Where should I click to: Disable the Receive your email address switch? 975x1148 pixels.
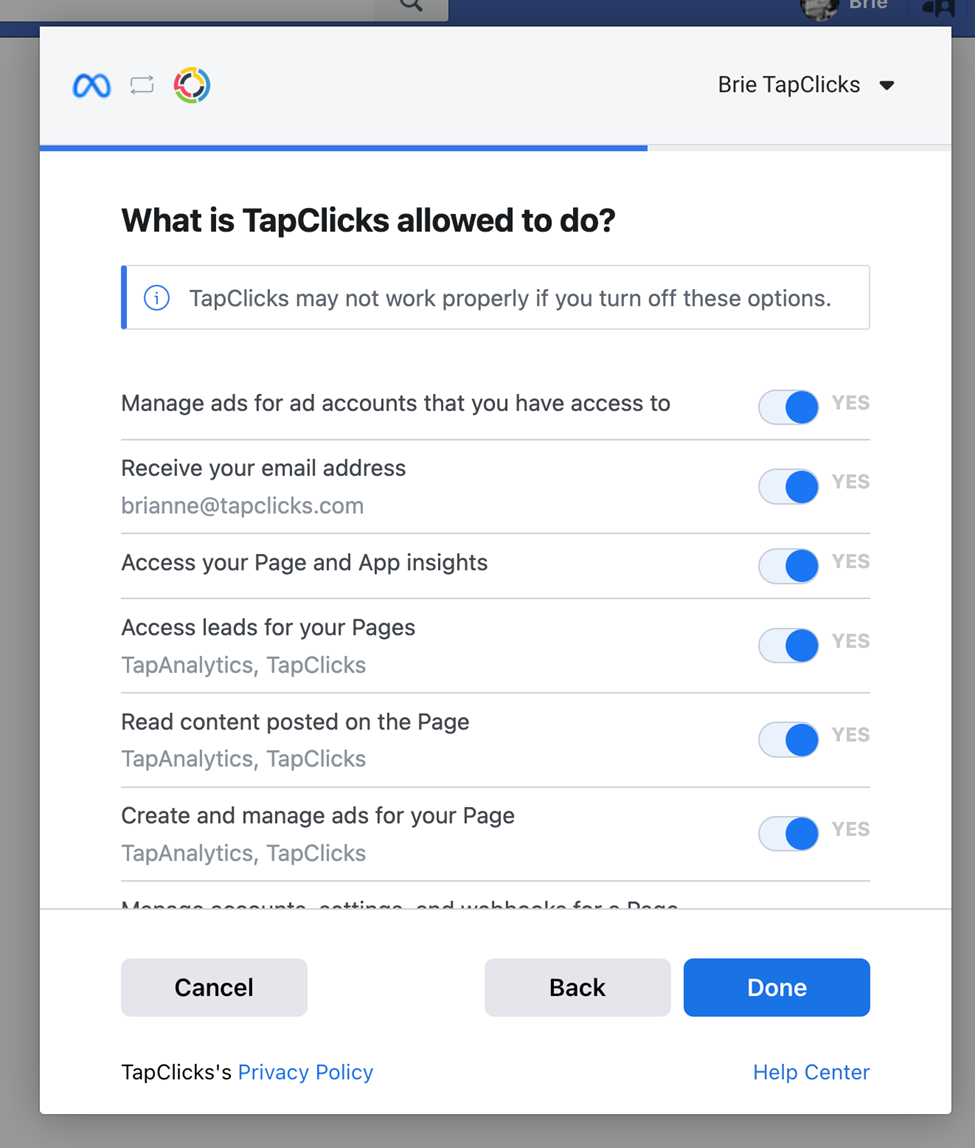pos(788,487)
